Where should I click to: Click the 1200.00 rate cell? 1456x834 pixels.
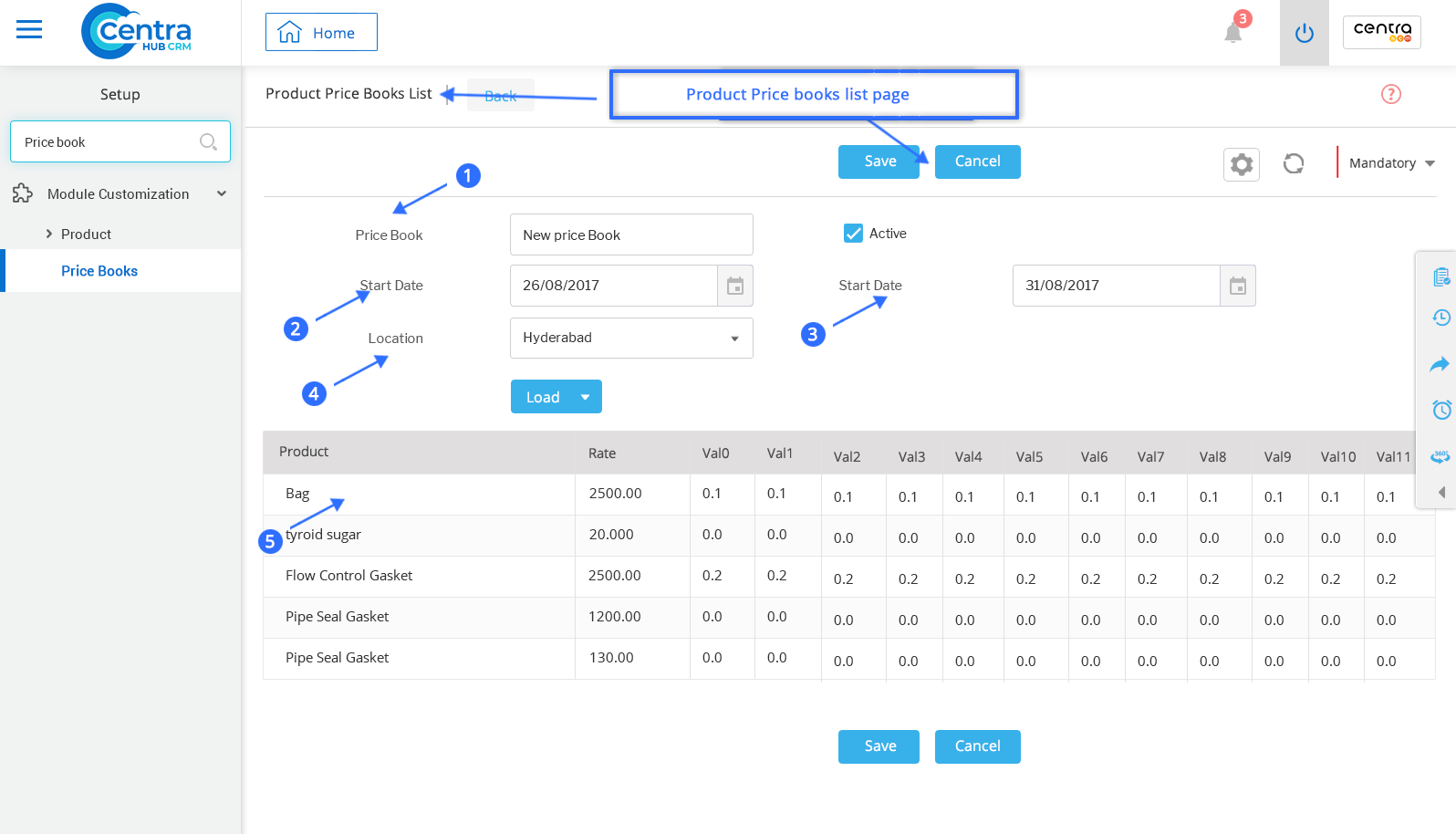(x=614, y=617)
